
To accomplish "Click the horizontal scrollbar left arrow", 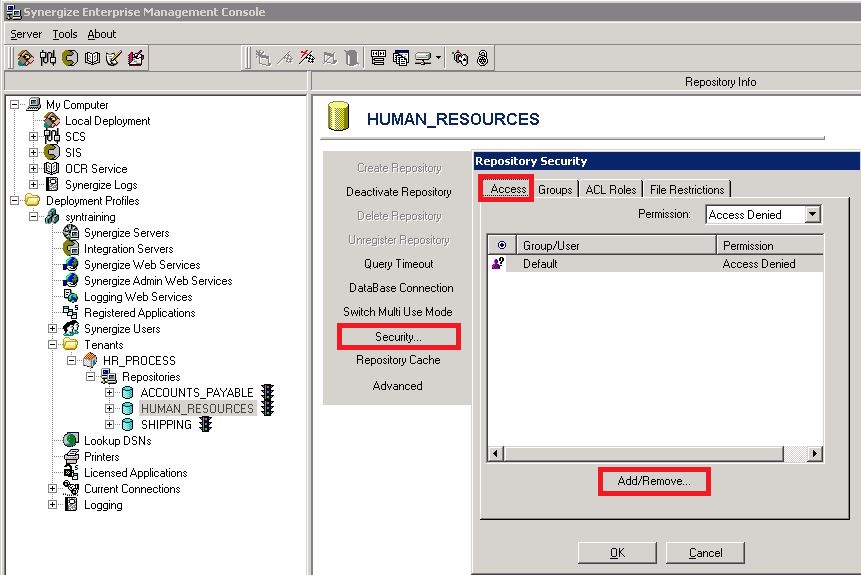I will pos(496,454).
